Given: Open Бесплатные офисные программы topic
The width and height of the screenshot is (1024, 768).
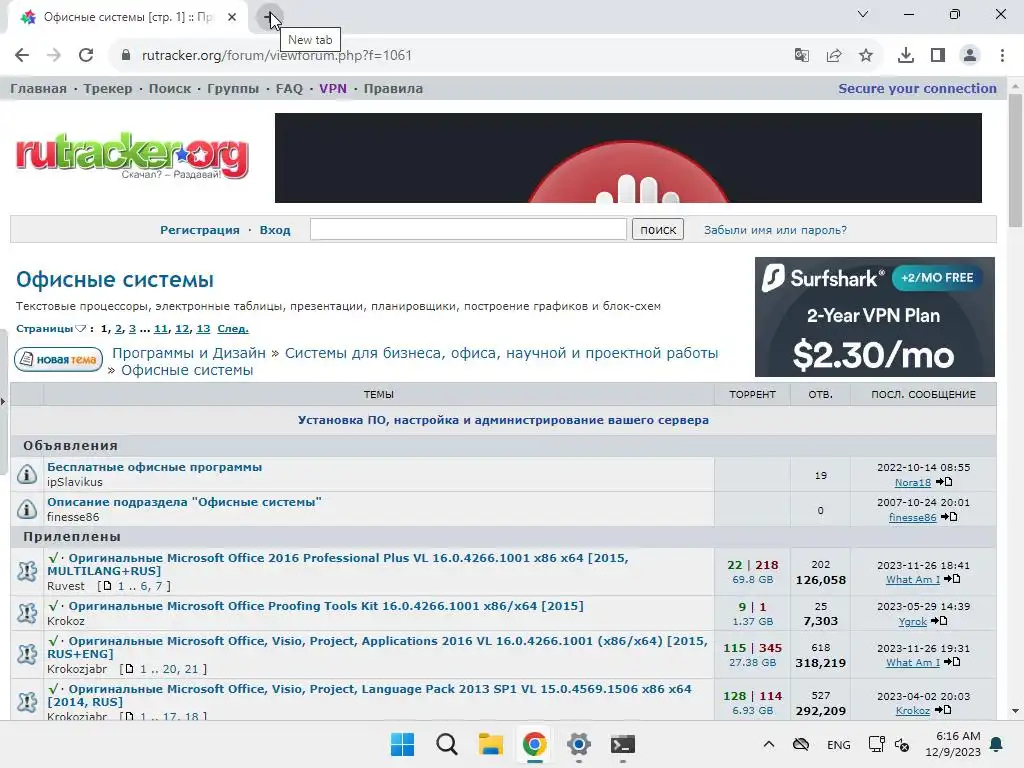Looking at the screenshot, I should (154, 467).
